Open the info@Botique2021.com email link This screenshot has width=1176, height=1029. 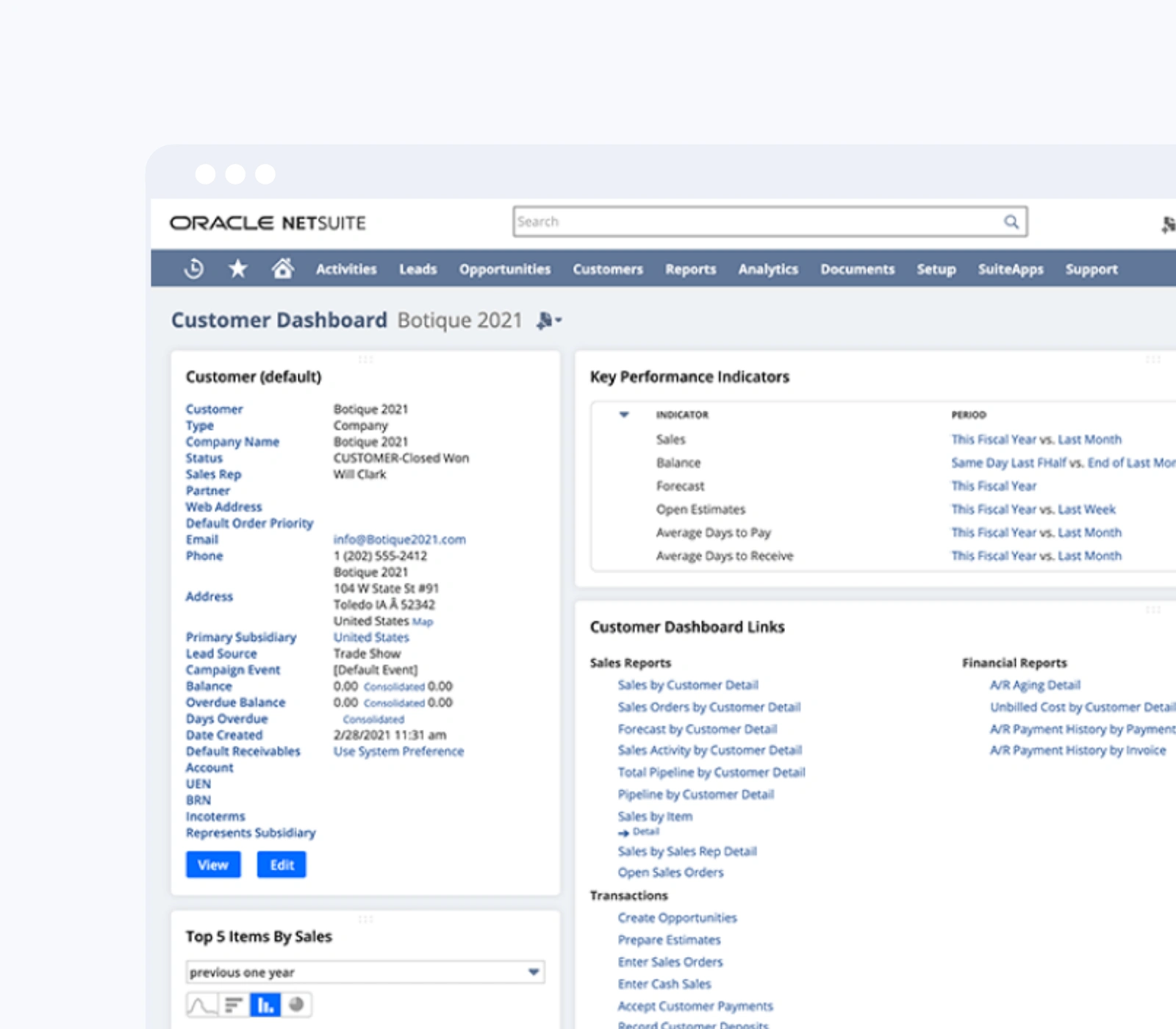click(399, 539)
